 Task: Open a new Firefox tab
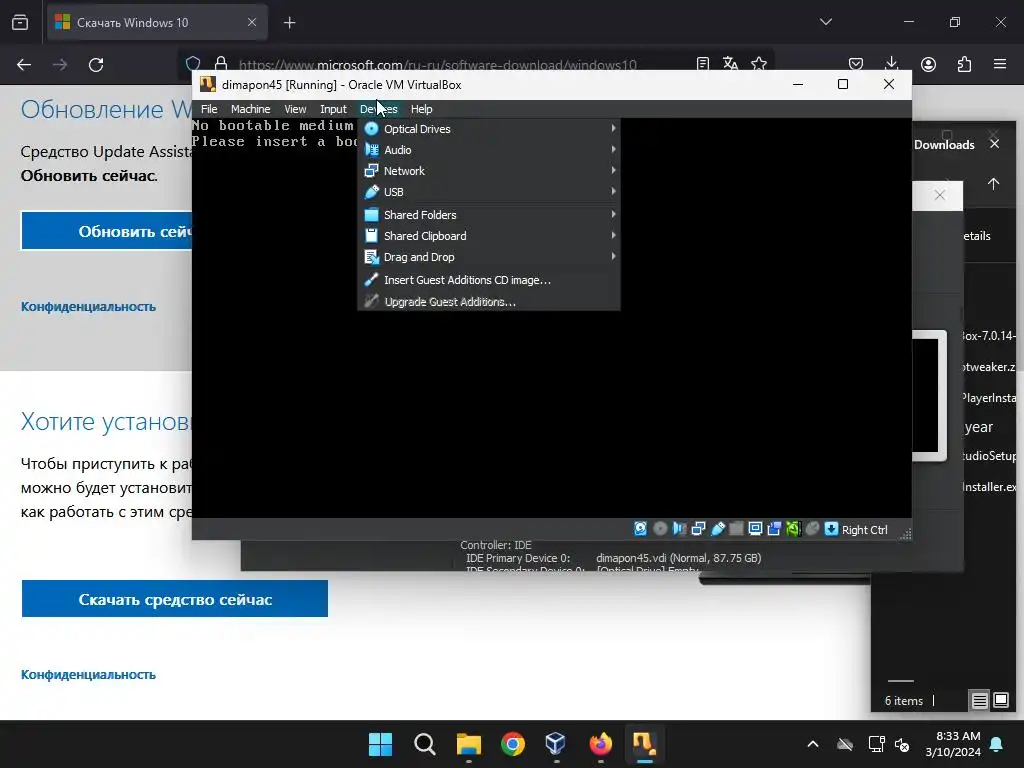tap(290, 23)
